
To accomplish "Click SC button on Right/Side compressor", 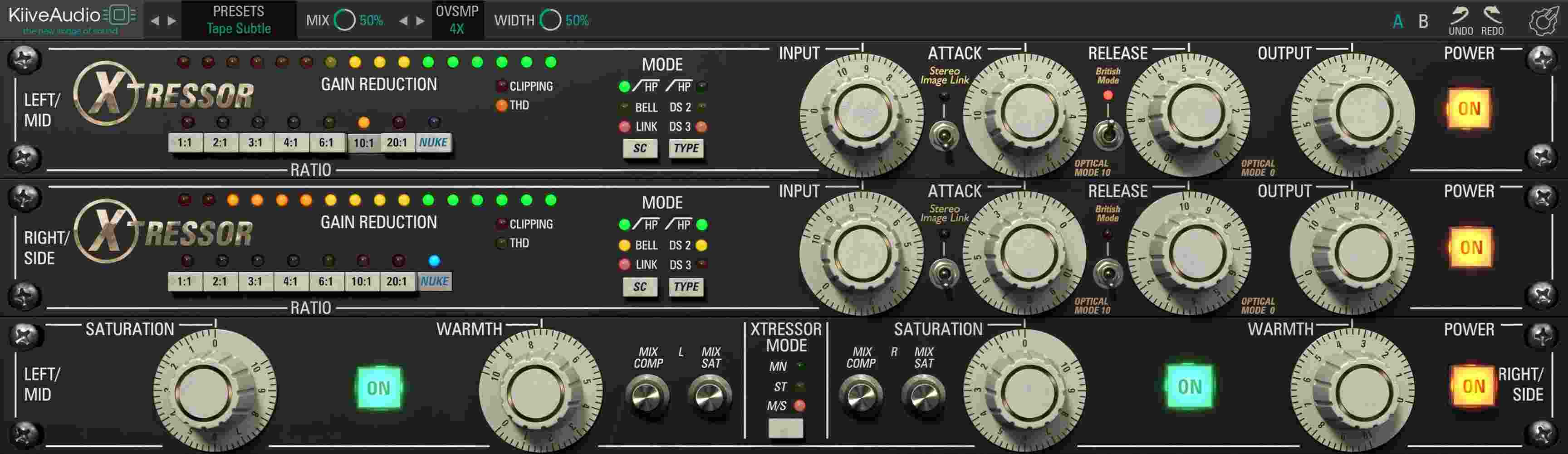I will click(640, 287).
